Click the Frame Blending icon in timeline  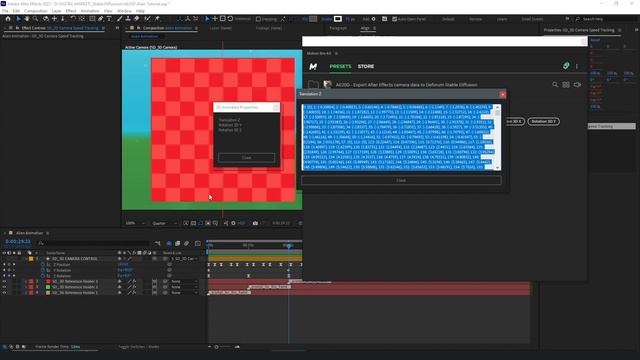click(178, 243)
